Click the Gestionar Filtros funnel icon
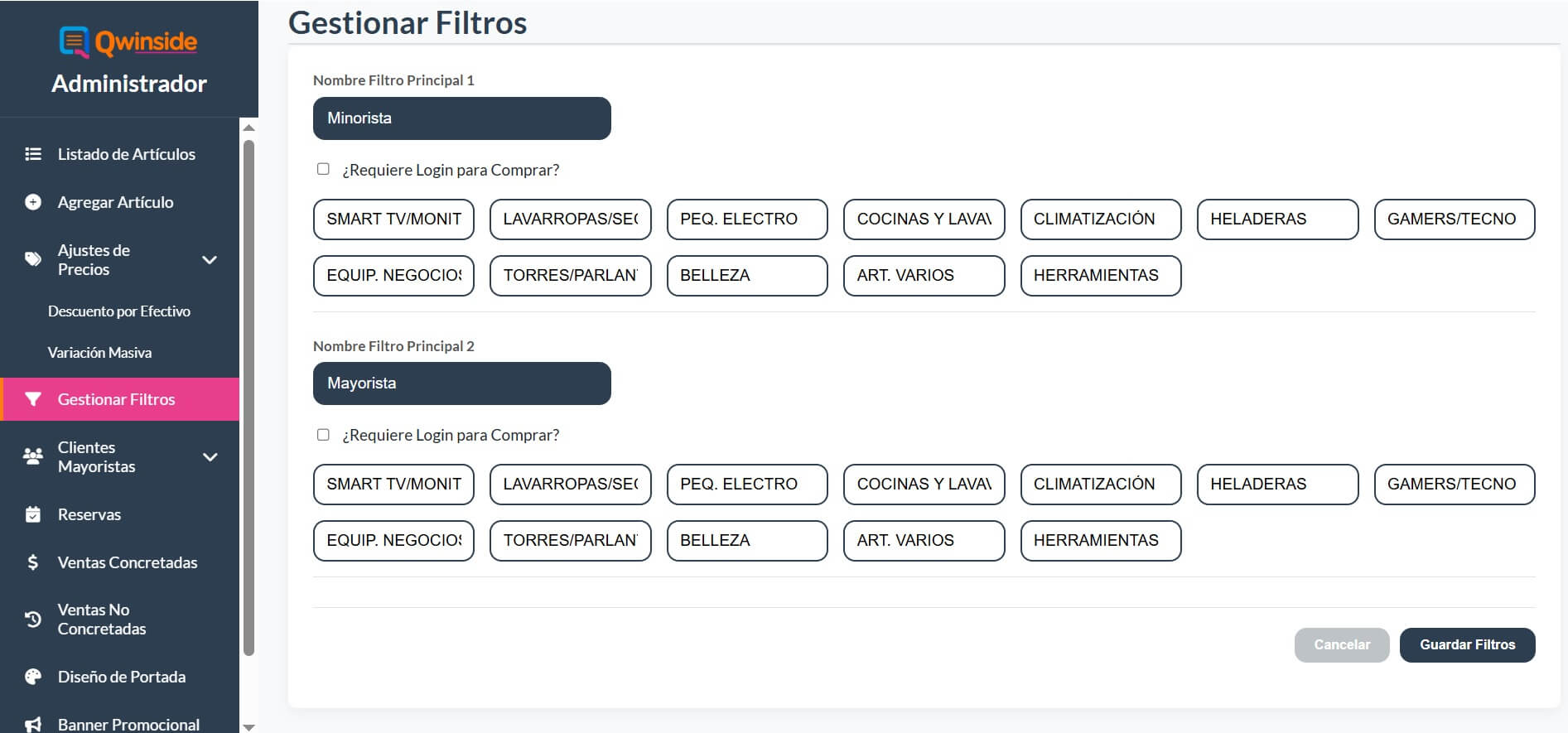 click(x=33, y=399)
